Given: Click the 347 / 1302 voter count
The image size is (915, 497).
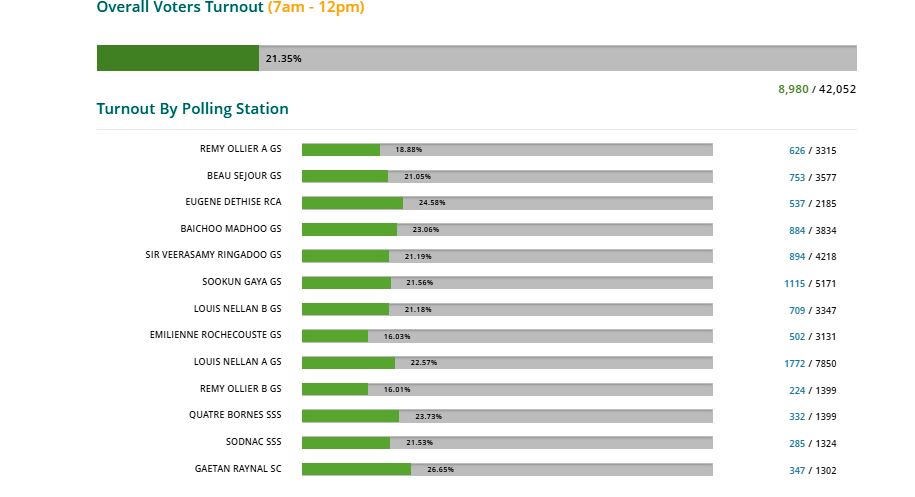Looking at the screenshot, I should click(x=812, y=469).
